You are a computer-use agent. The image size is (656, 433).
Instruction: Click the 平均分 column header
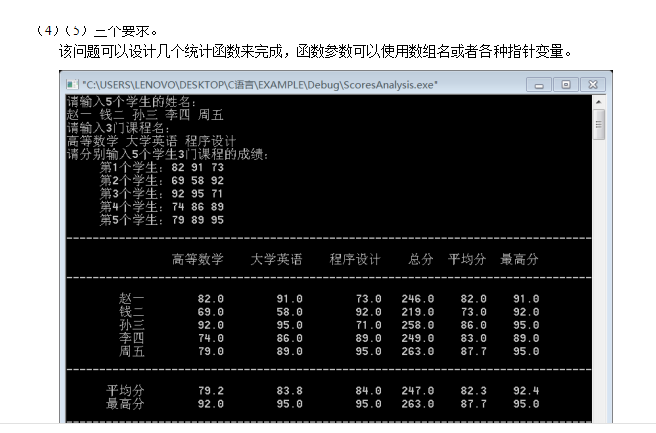click(466, 259)
